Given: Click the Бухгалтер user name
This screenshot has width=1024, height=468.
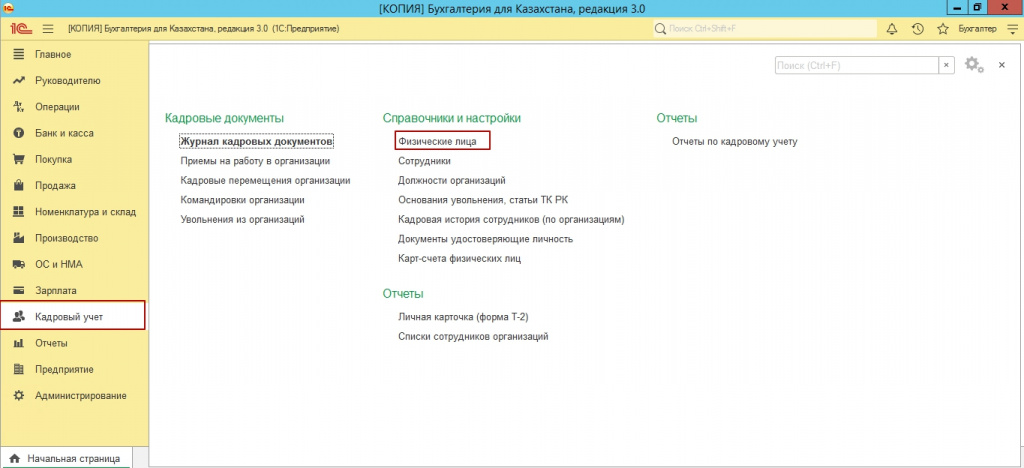Looking at the screenshot, I should (x=977, y=29).
